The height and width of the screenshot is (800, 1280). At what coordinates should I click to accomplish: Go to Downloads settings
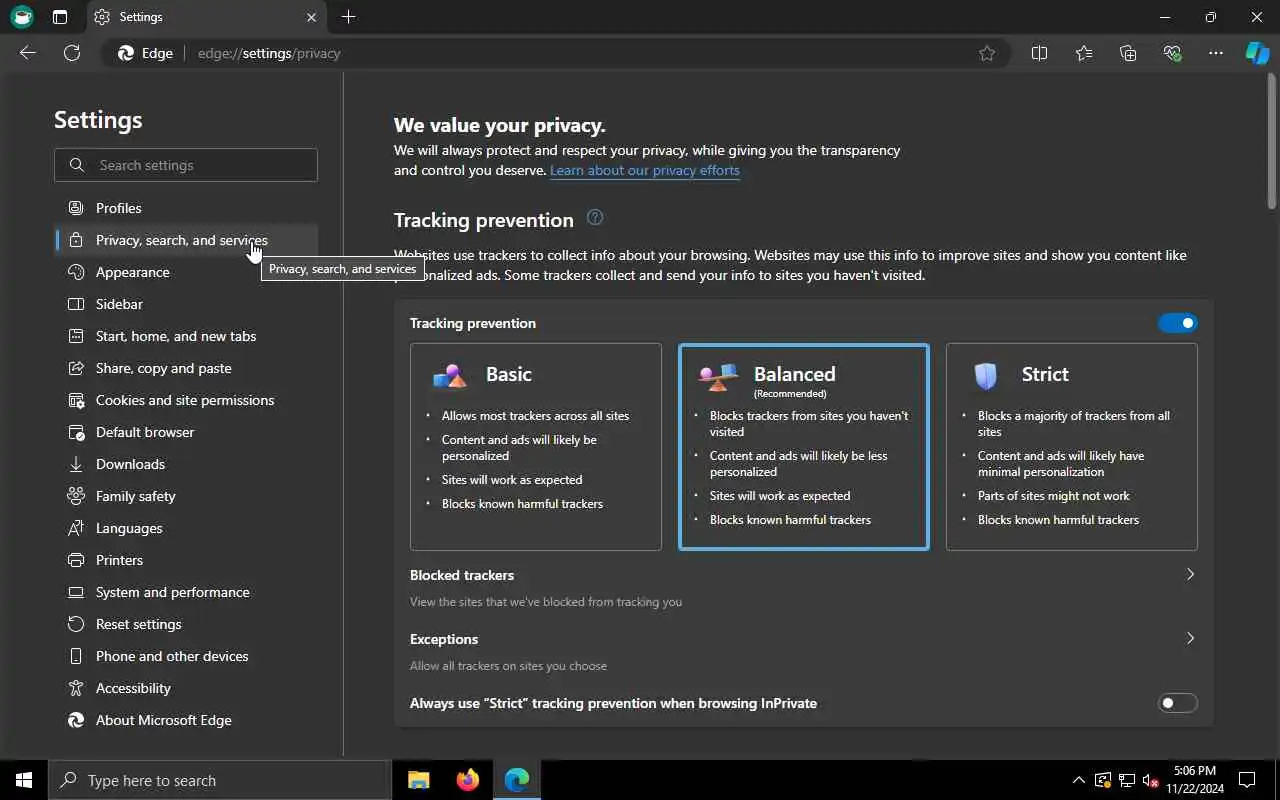click(186, 464)
